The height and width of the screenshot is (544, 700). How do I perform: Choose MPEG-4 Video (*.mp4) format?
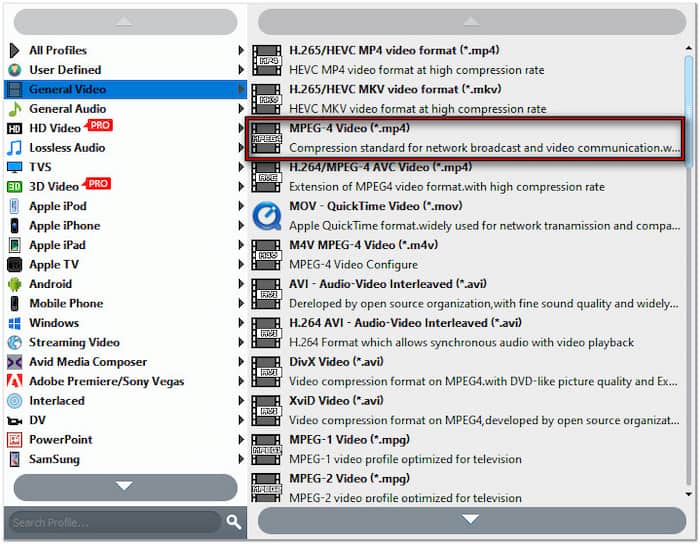[x=466, y=138]
